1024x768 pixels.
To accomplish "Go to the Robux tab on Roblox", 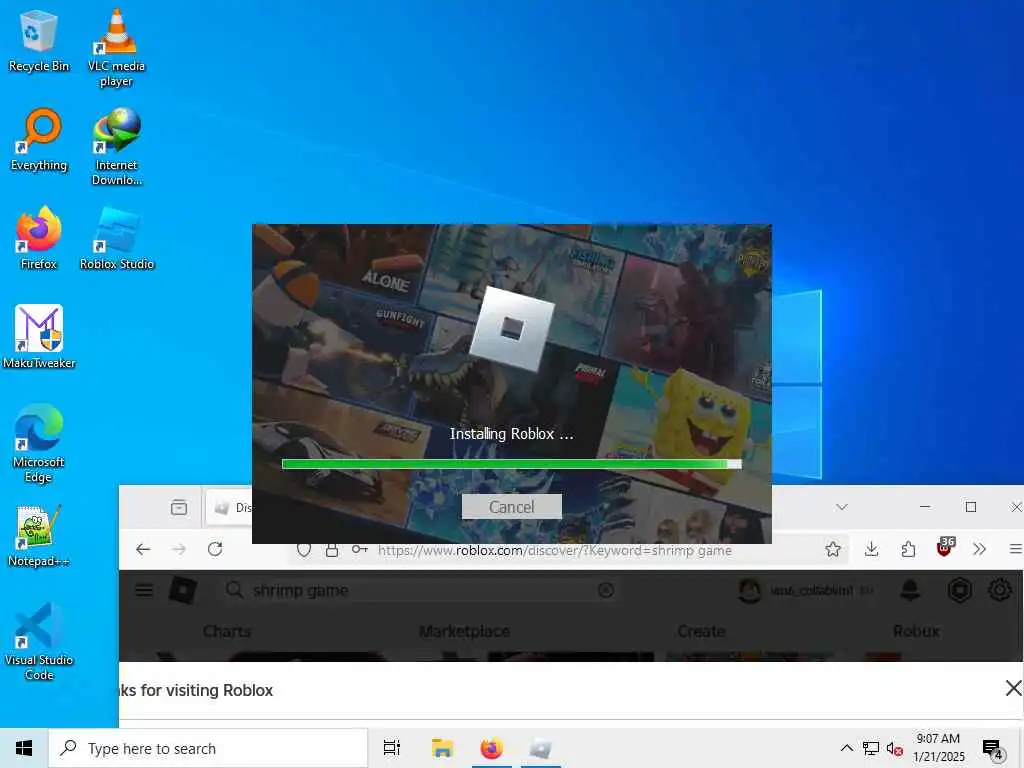I will click(916, 632).
